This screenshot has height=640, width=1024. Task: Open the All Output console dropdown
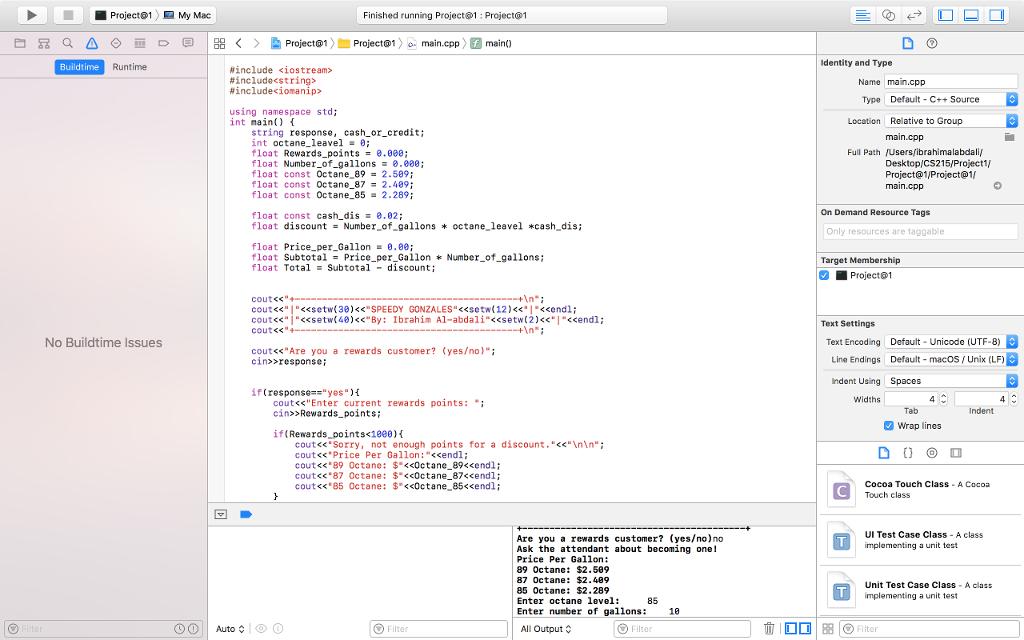546,628
